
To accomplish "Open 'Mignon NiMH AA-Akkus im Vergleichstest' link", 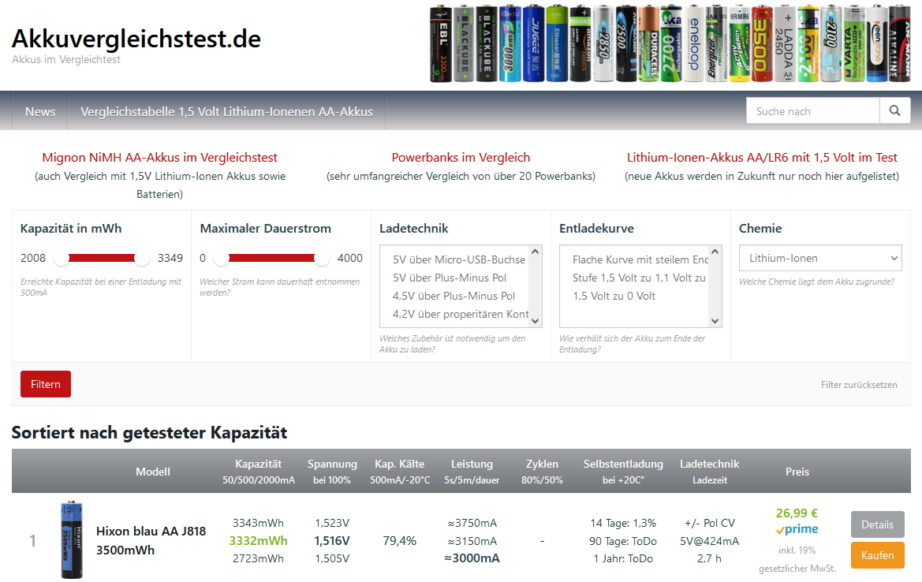I will [x=160, y=157].
